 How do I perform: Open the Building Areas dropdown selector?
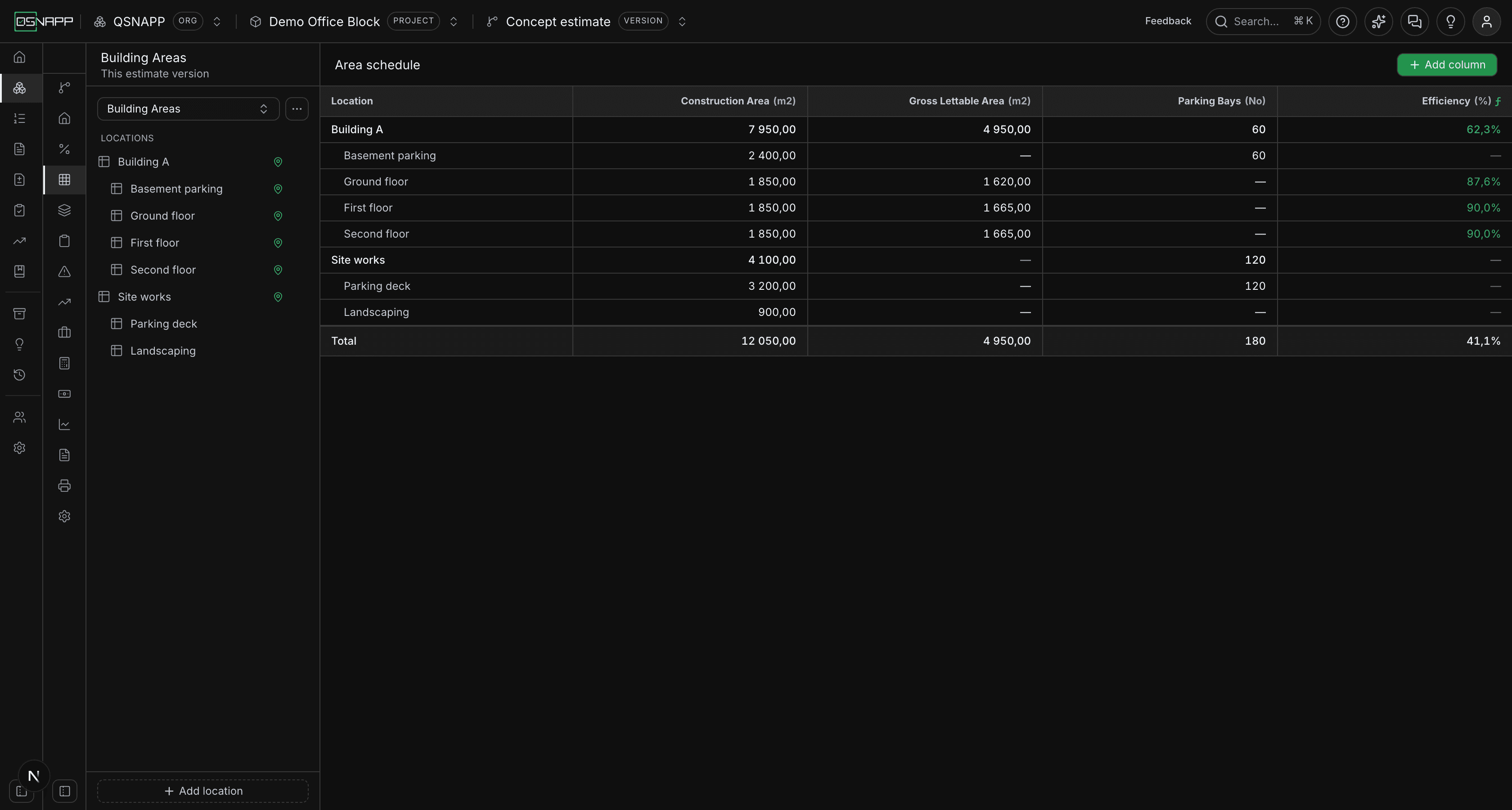pyautogui.click(x=188, y=108)
